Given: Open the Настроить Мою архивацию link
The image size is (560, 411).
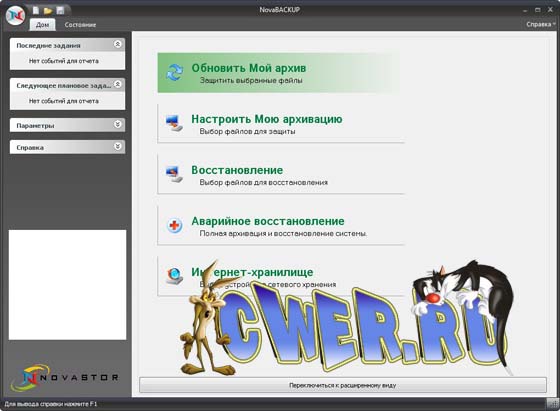Looking at the screenshot, I should click(267, 119).
